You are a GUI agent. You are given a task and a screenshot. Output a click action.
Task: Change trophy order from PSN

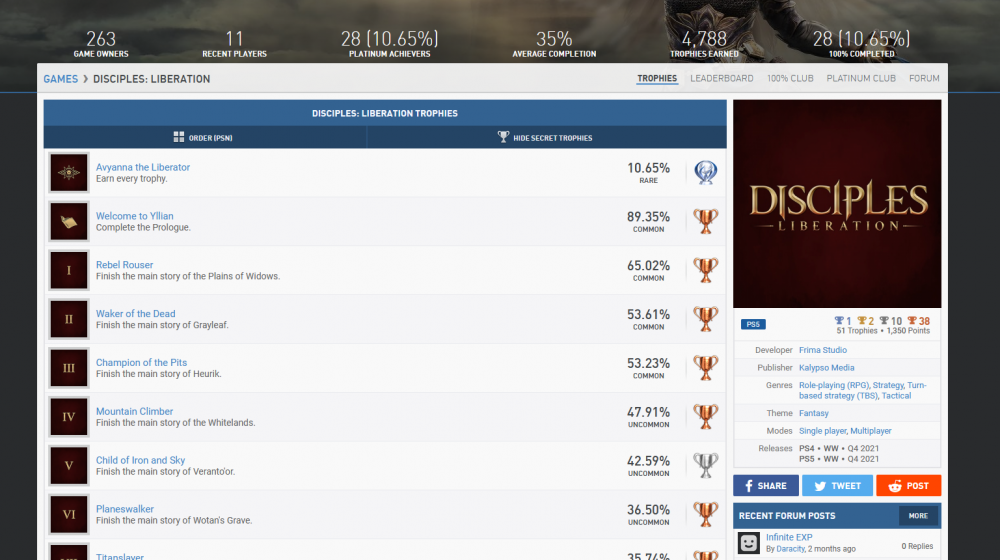(203, 138)
